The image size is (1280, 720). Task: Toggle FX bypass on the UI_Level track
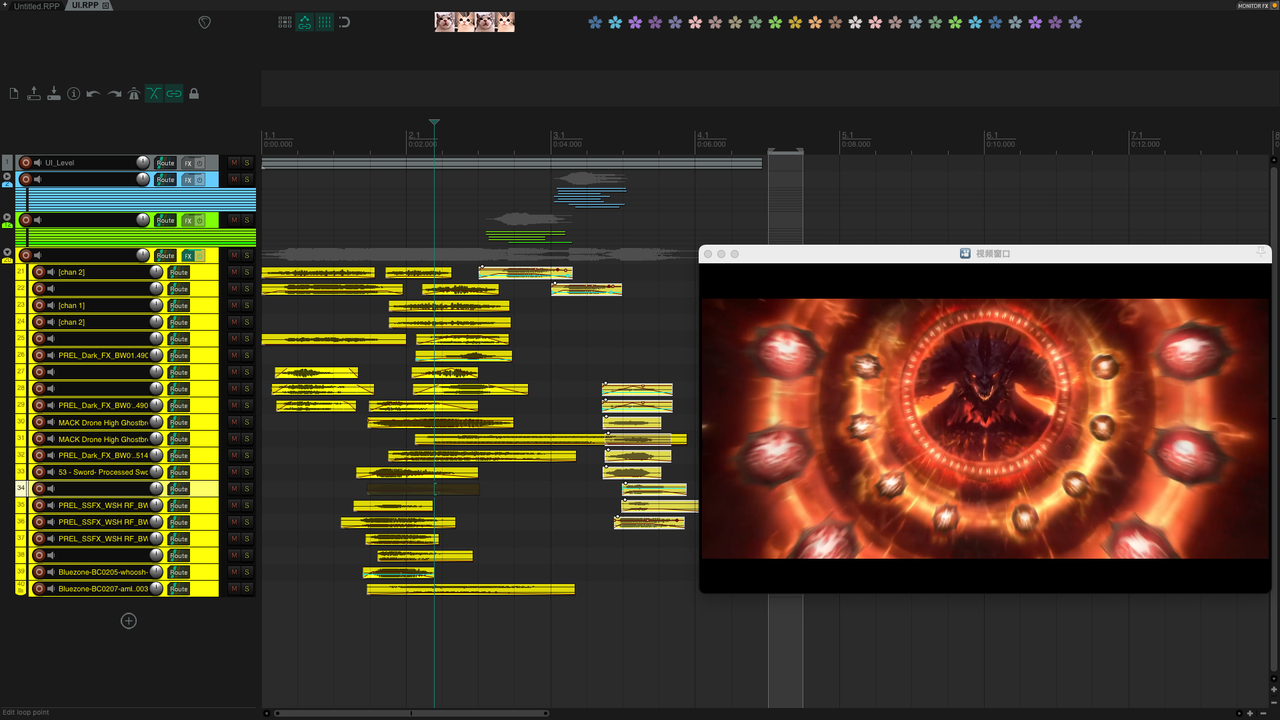(x=199, y=163)
